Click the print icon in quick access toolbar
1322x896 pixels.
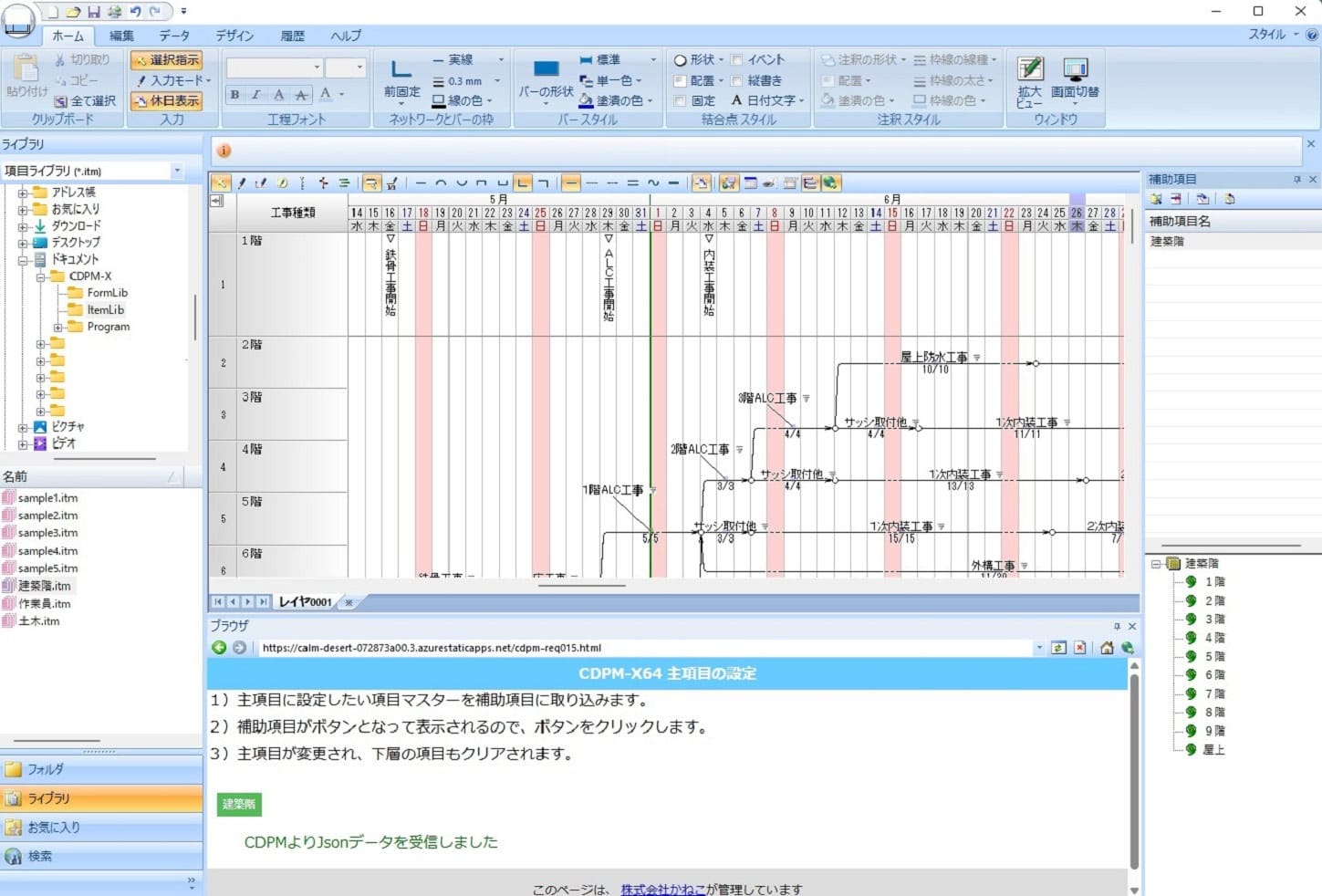(x=114, y=12)
